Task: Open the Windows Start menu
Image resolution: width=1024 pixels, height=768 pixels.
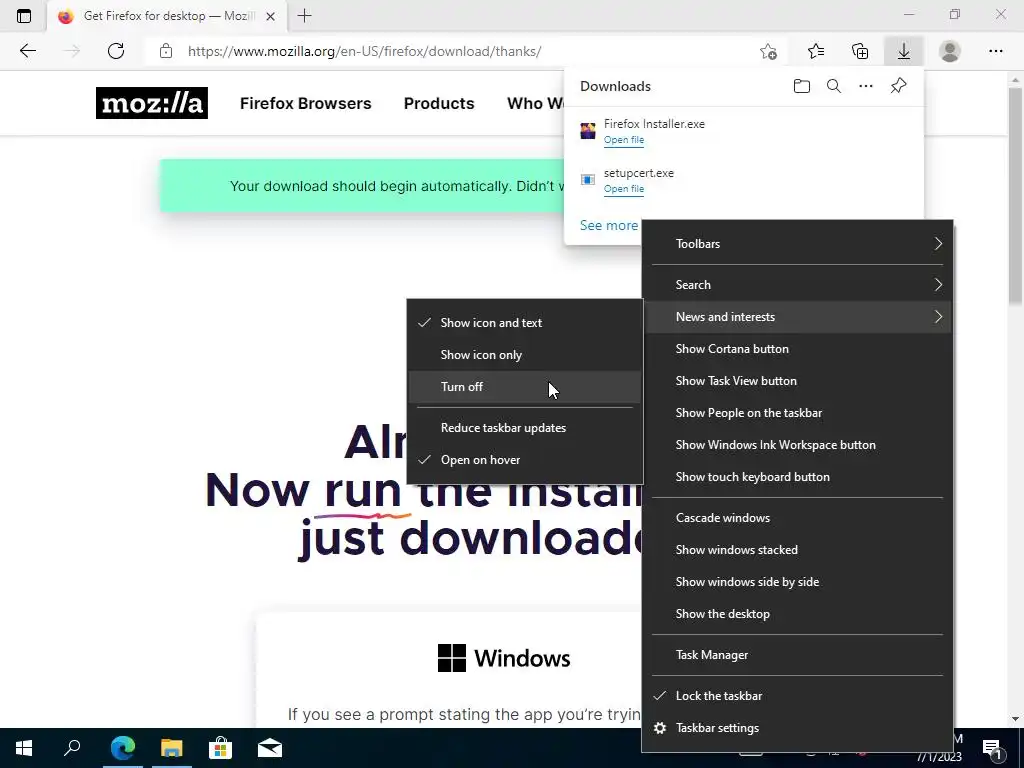Action: click(24, 748)
